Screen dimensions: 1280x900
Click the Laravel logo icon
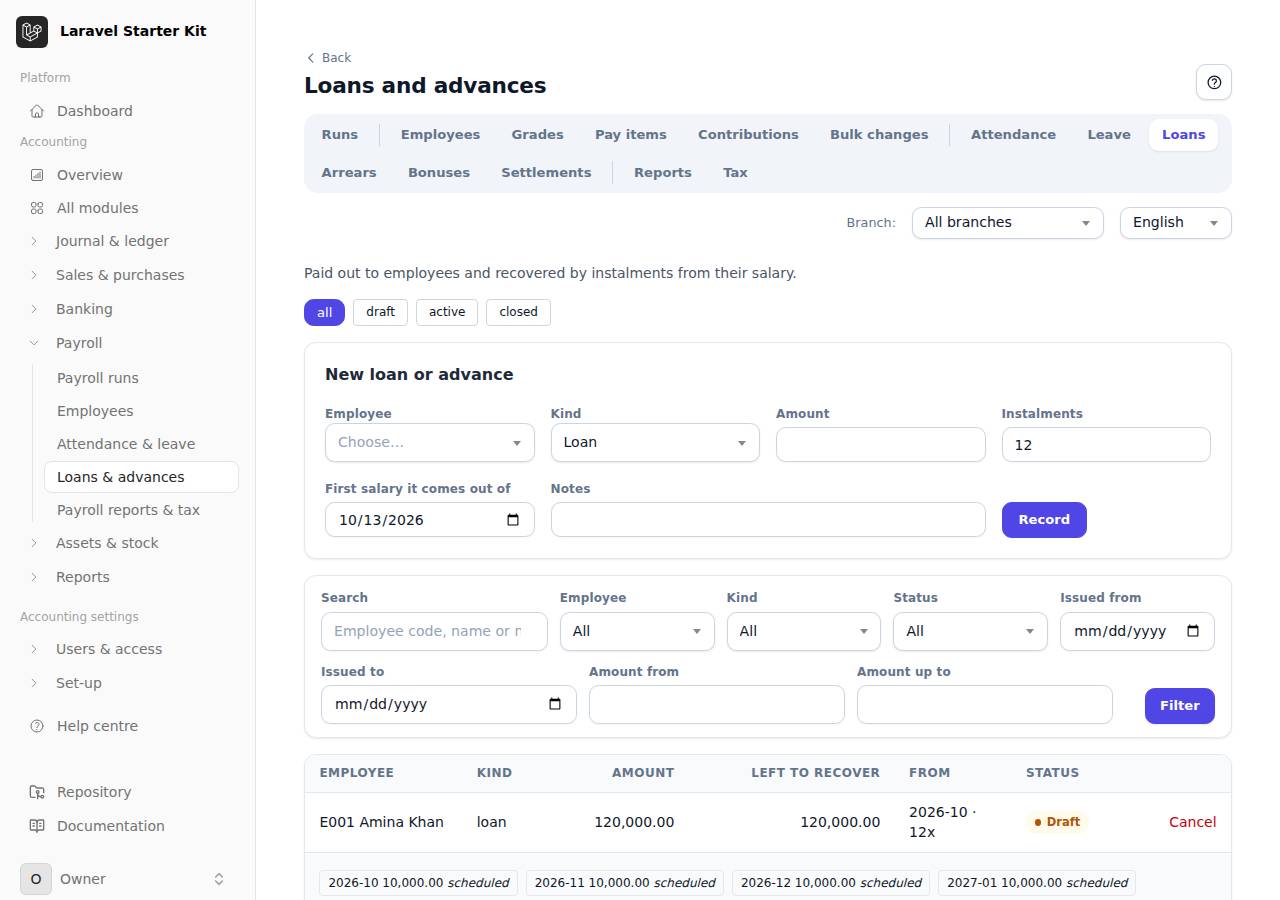[32, 32]
